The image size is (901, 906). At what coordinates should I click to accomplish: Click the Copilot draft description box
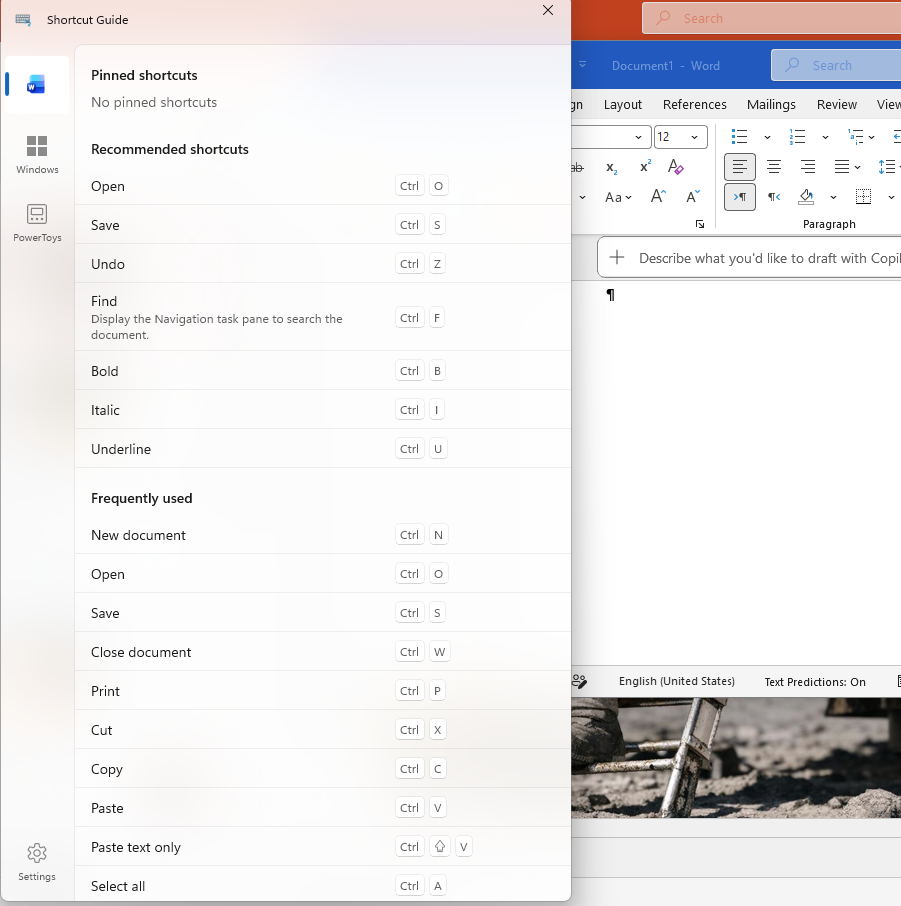(x=749, y=257)
